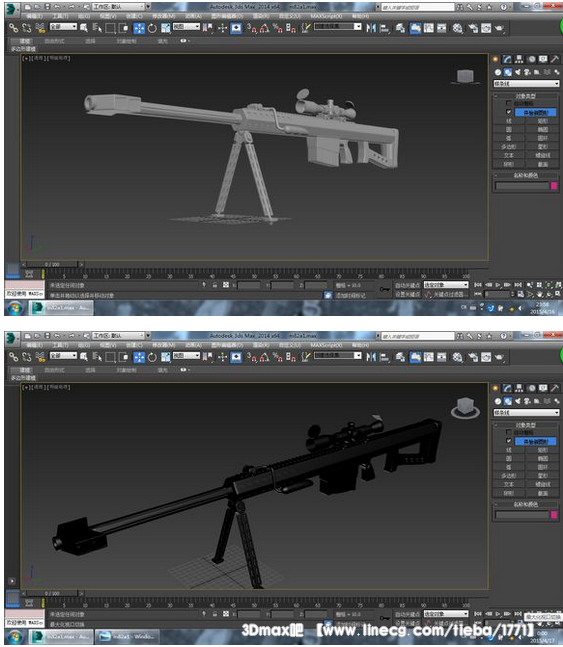Open 修改器(M) menu in upper screenshot
The image size is (563, 647).
pos(164,16)
